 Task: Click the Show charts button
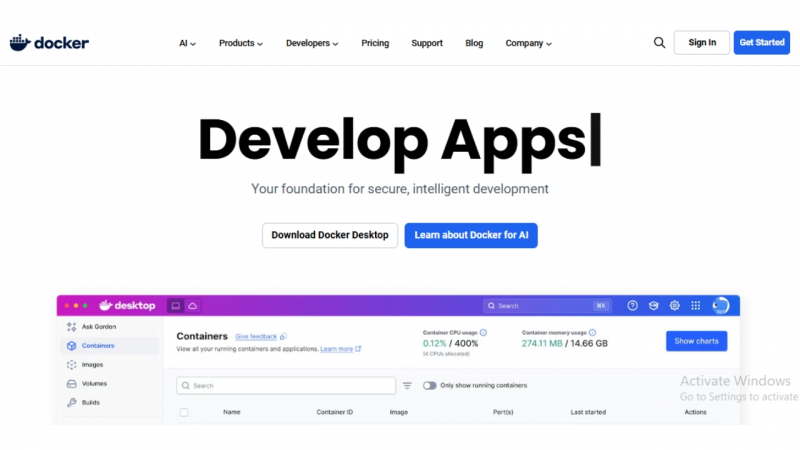696,341
